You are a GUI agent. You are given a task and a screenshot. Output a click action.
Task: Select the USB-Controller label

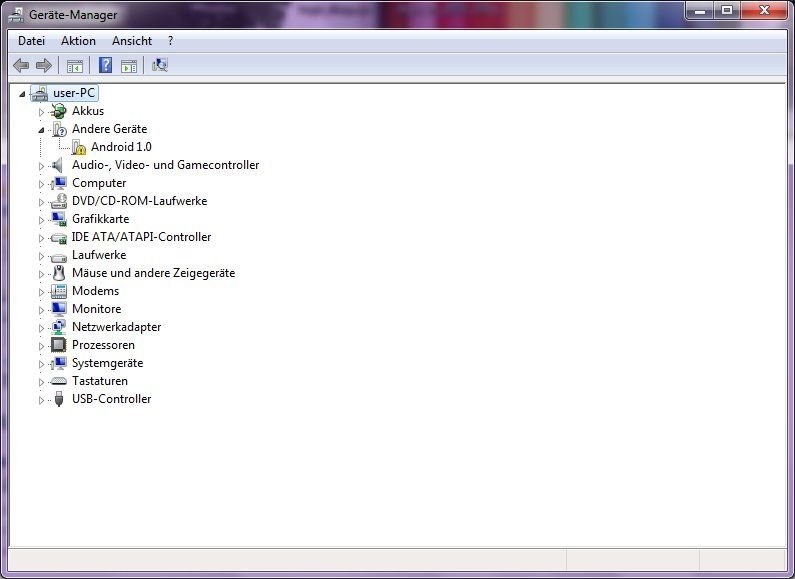click(112, 399)
